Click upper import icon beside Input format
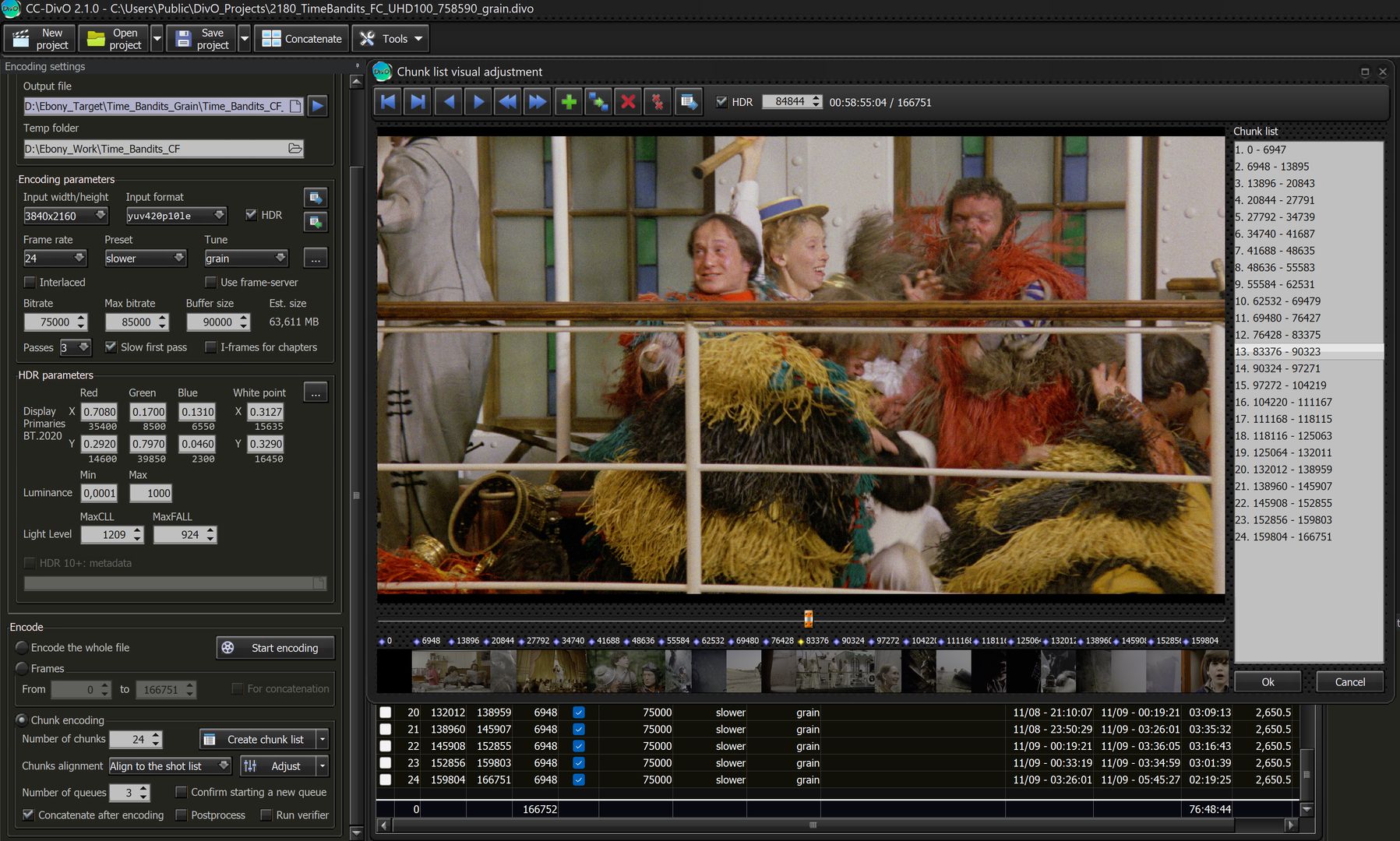 click(316, 198)
